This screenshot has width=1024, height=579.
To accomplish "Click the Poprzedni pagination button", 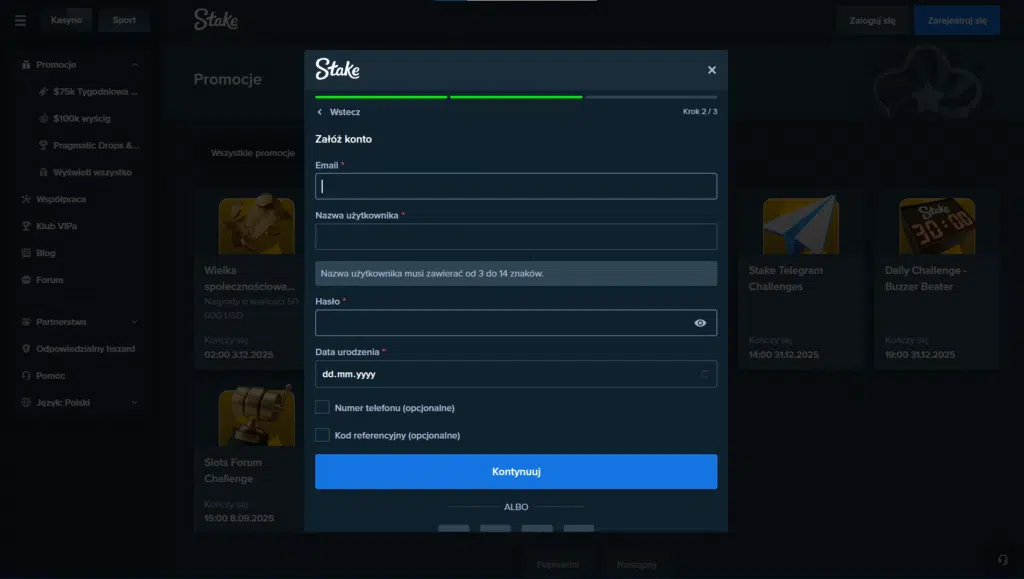I will click(x=558, y=564).
